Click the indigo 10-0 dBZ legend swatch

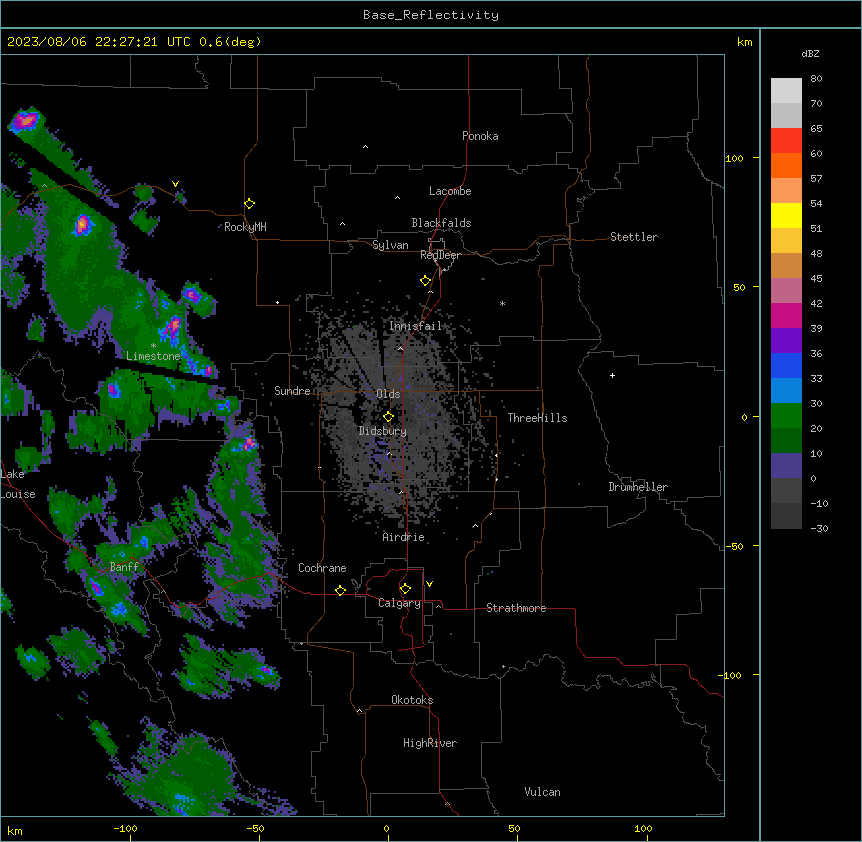pos(786,466)
